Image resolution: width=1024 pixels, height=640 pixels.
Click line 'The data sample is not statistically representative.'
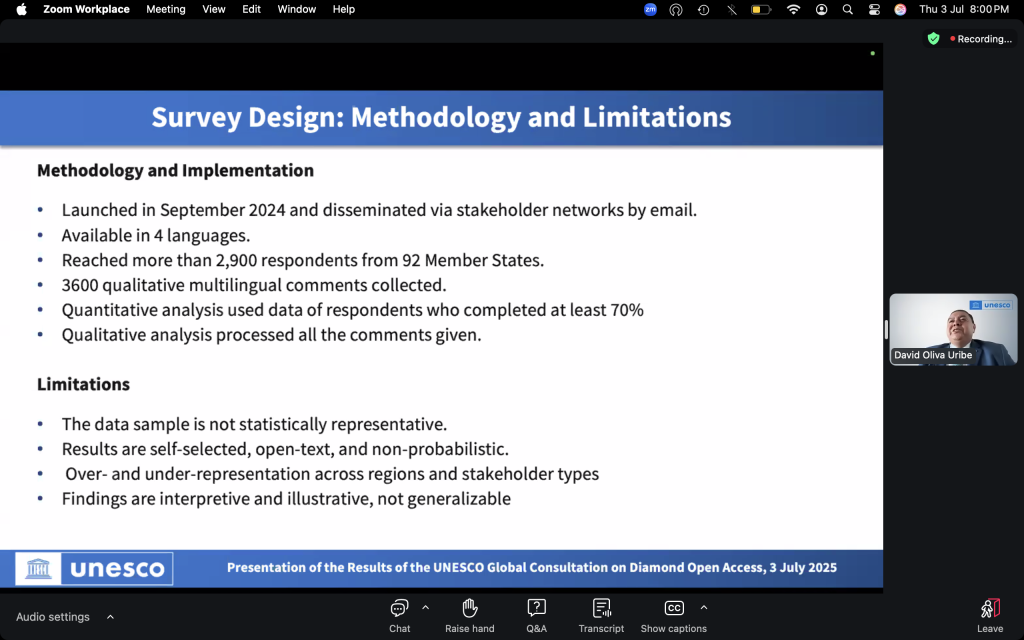point(254,424)
